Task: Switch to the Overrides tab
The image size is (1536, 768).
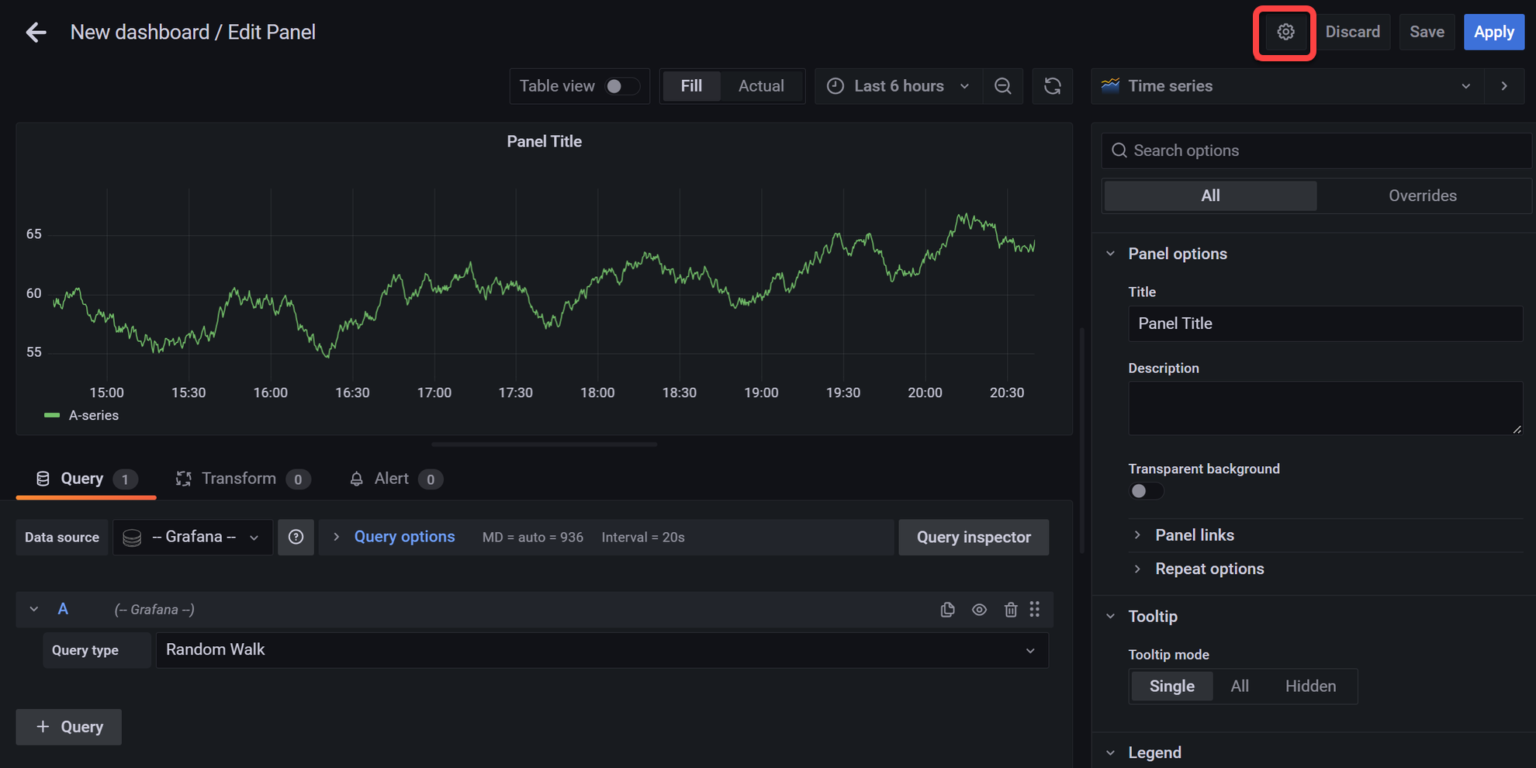Action: [1422, 195]
